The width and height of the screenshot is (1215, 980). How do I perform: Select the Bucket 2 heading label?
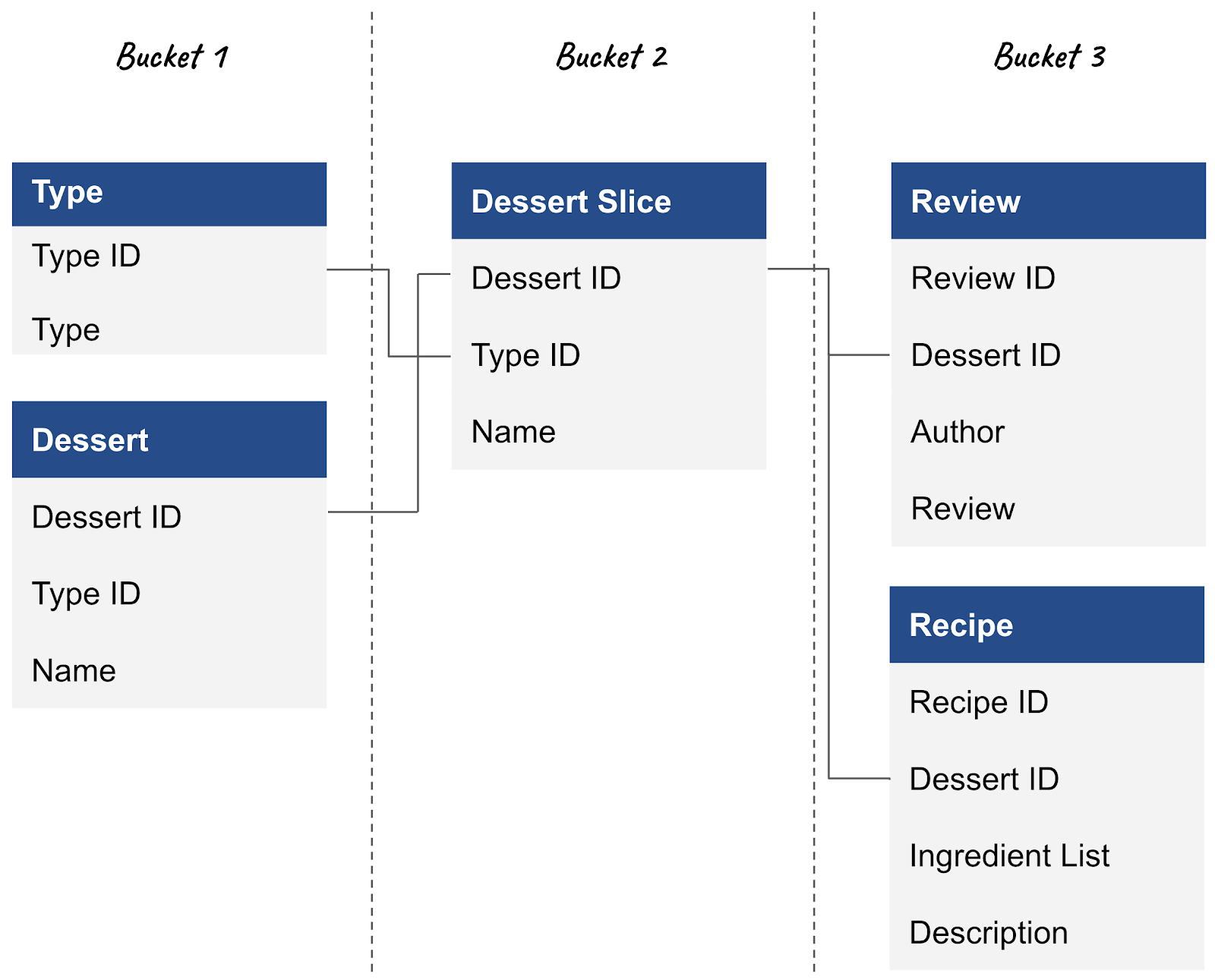click(x=611, y=57)
